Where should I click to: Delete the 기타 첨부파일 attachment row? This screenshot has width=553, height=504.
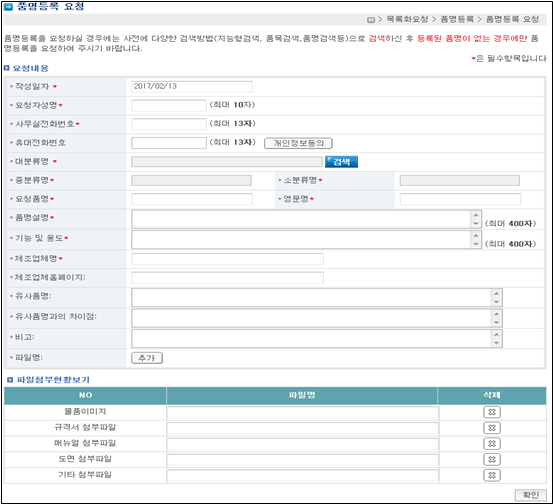tap(492, 475)
